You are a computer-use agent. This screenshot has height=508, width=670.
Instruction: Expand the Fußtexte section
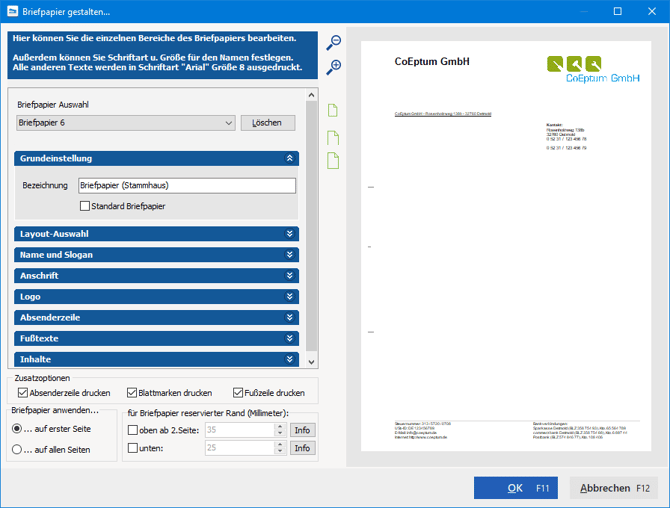click(290, 338)
